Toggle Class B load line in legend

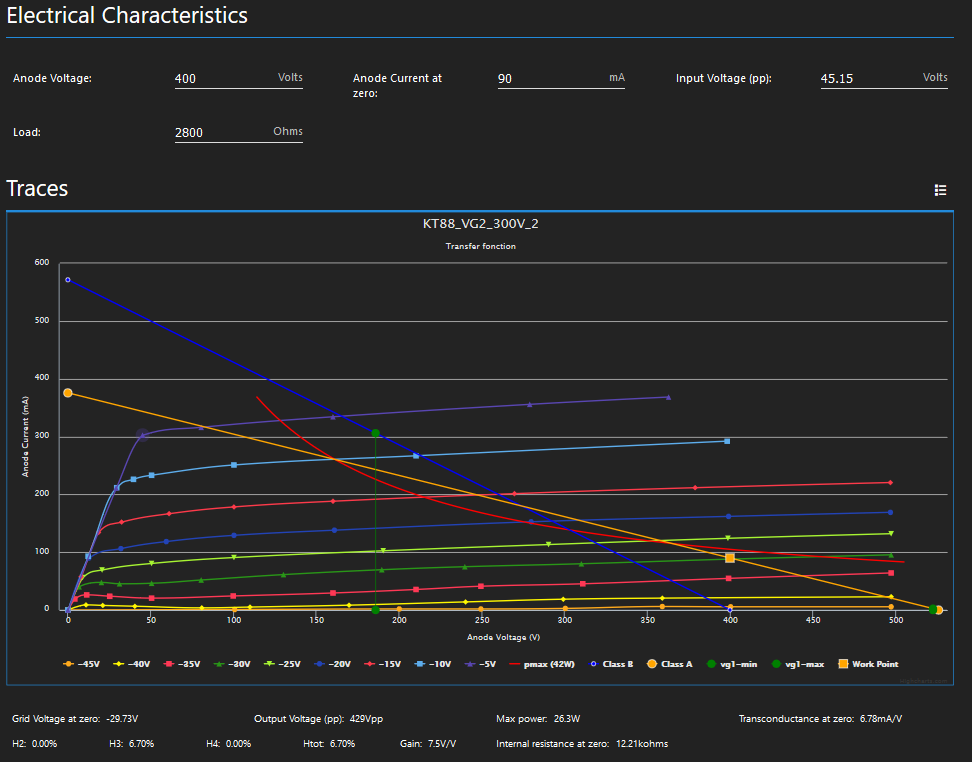[611, 664]
